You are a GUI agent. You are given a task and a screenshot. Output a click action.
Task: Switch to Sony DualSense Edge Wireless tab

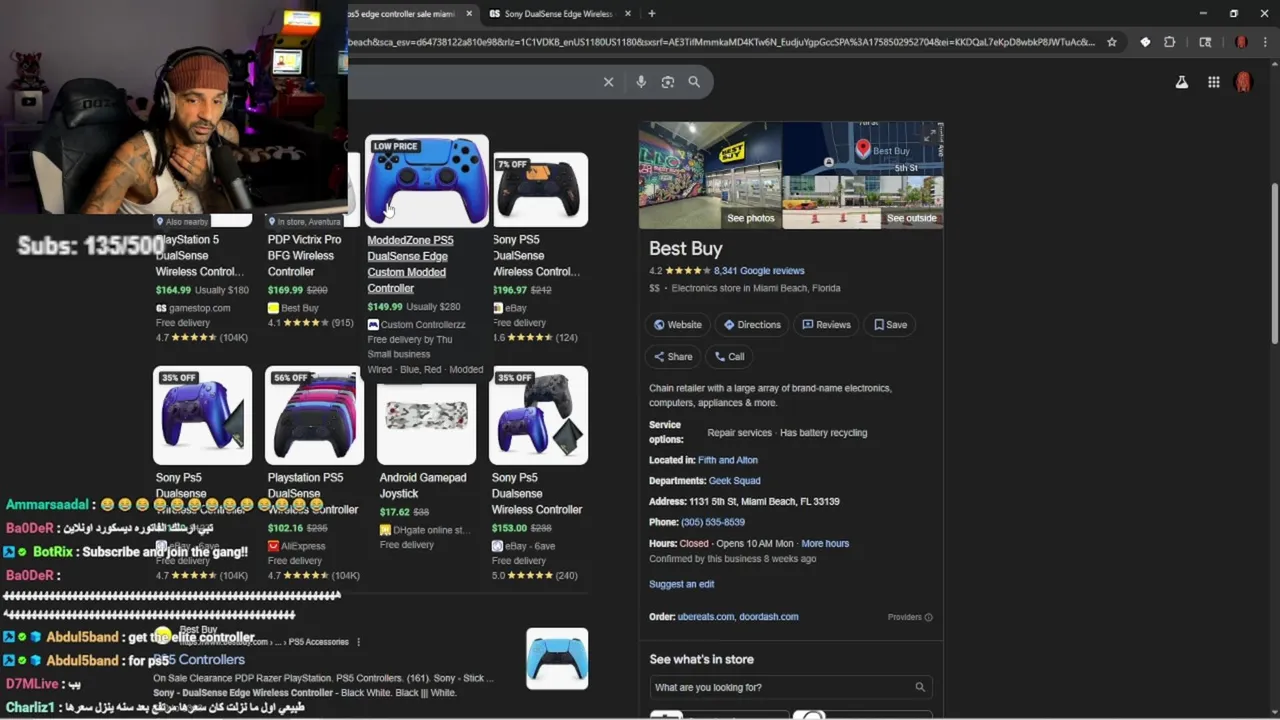point(558,14)
